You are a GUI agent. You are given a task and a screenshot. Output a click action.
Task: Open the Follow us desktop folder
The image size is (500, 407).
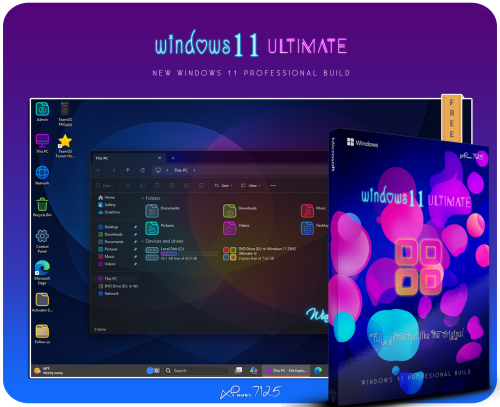coord(42,334)
